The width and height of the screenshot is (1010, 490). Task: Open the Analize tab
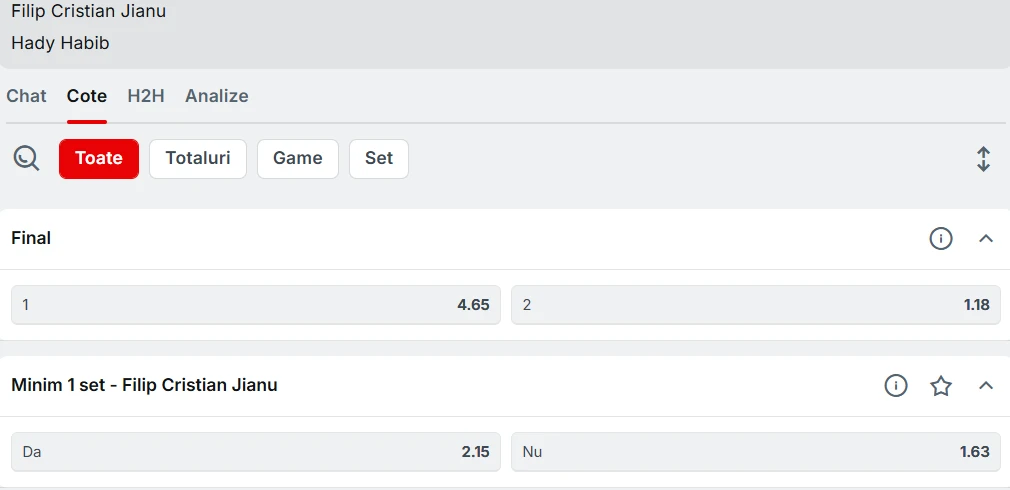click(x=216, y=96)
